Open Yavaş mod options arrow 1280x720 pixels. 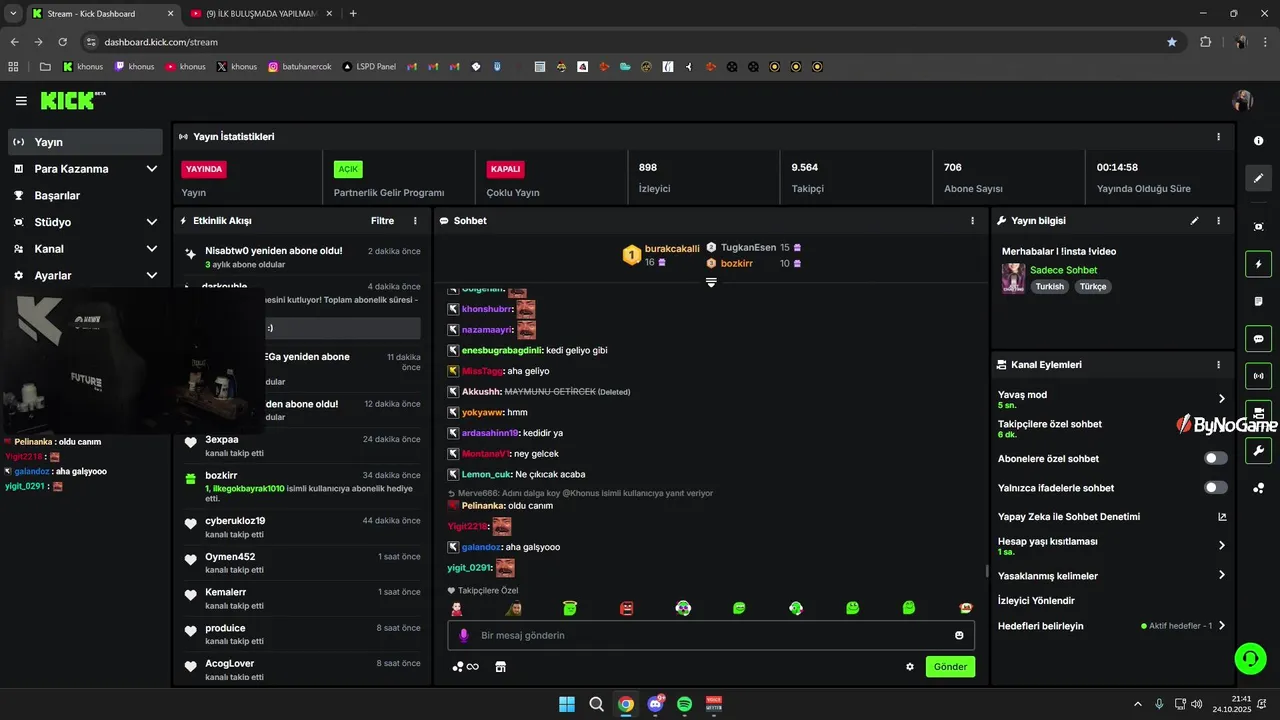tap(1221, 399)
